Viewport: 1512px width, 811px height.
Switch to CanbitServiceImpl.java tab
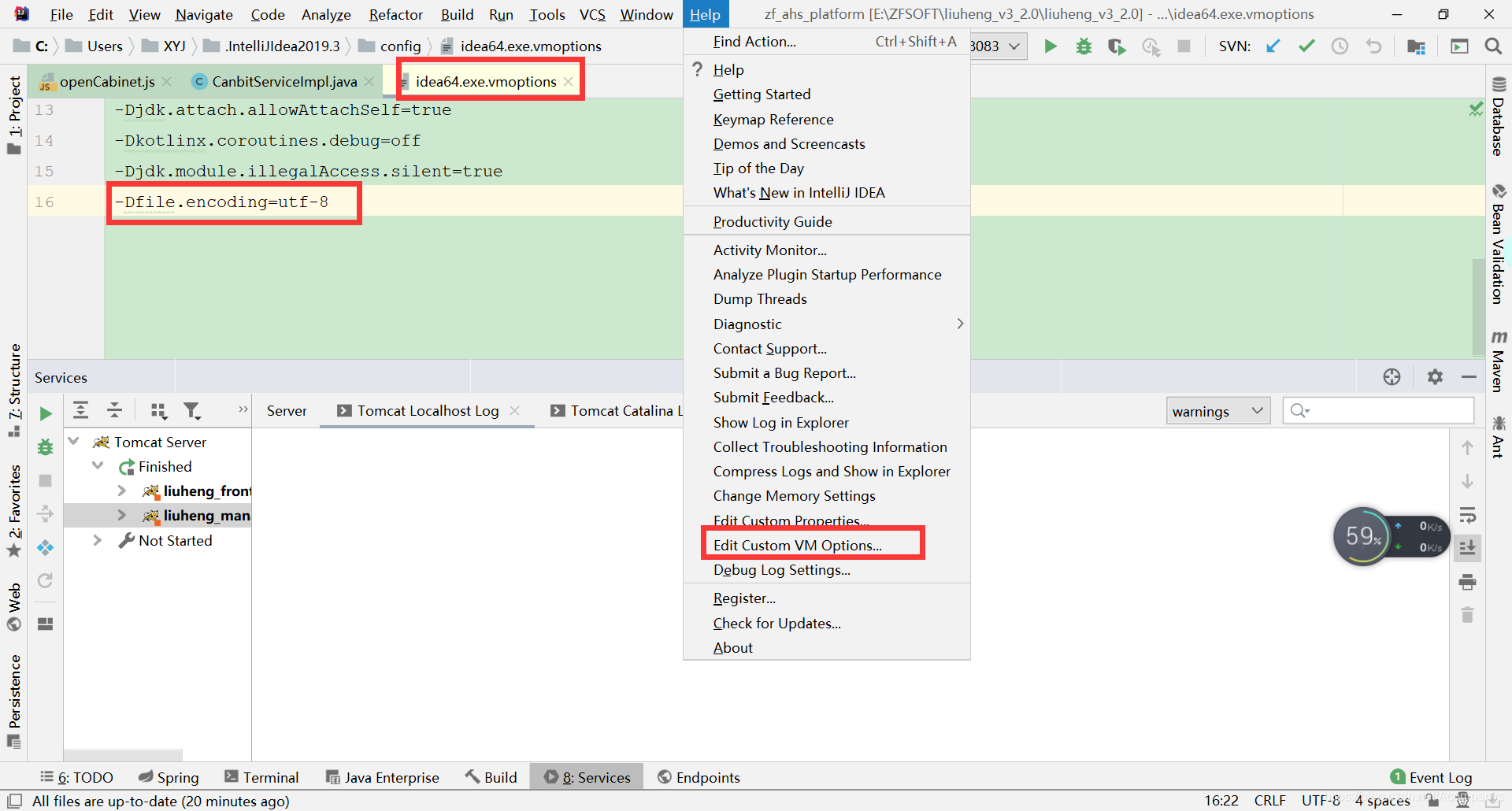[284, 81]
